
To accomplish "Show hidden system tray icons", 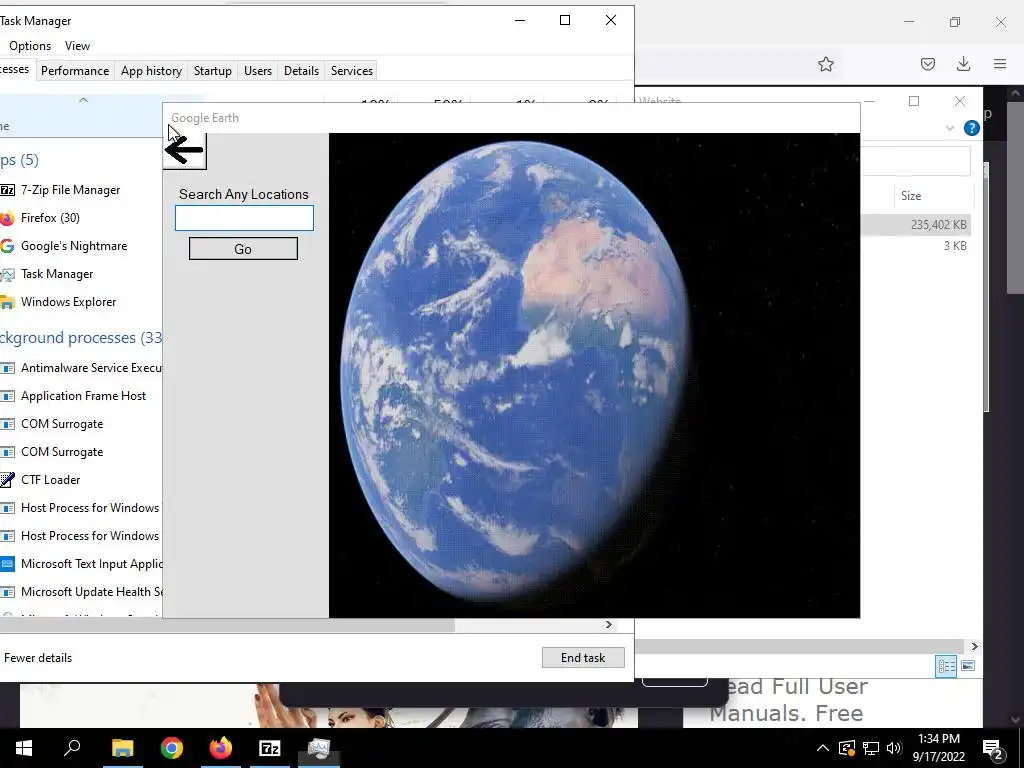I will (823, 748).
